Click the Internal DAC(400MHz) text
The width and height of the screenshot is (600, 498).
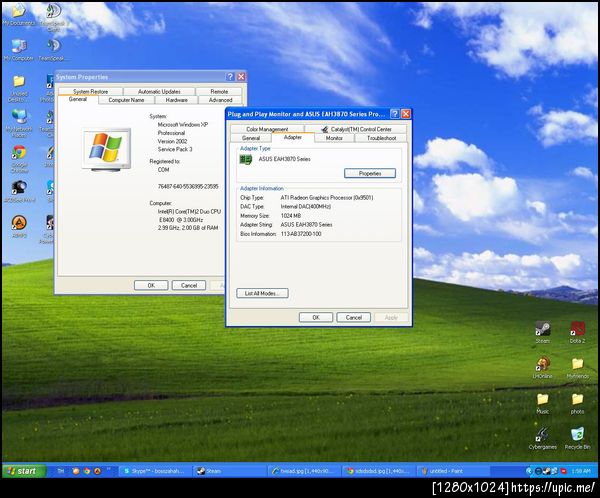coord(306,206)
